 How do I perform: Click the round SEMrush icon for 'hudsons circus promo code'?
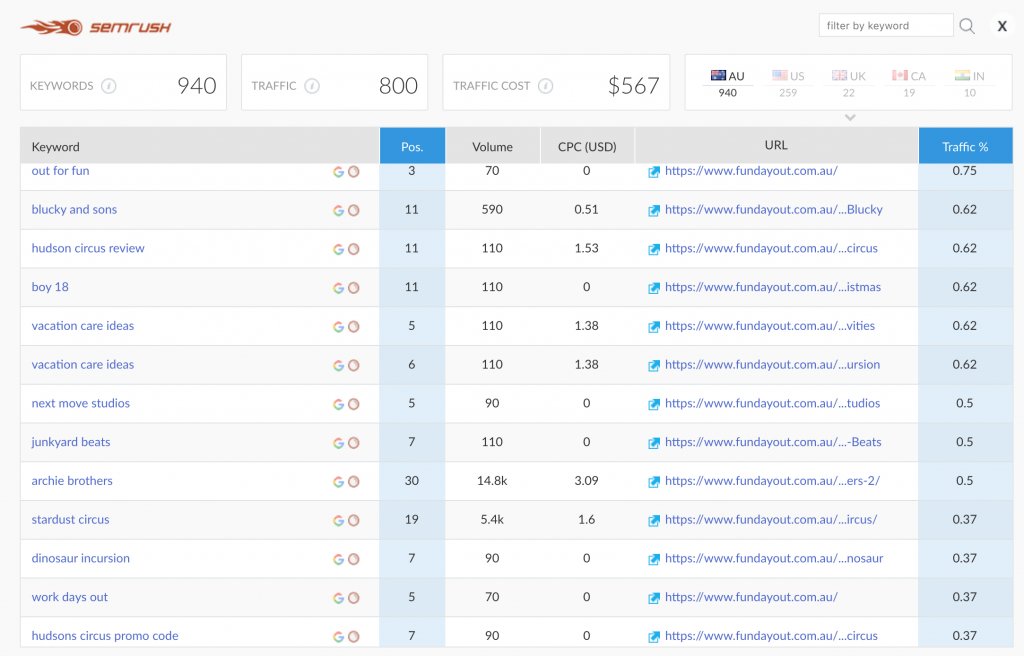click(x=353, y=636)
